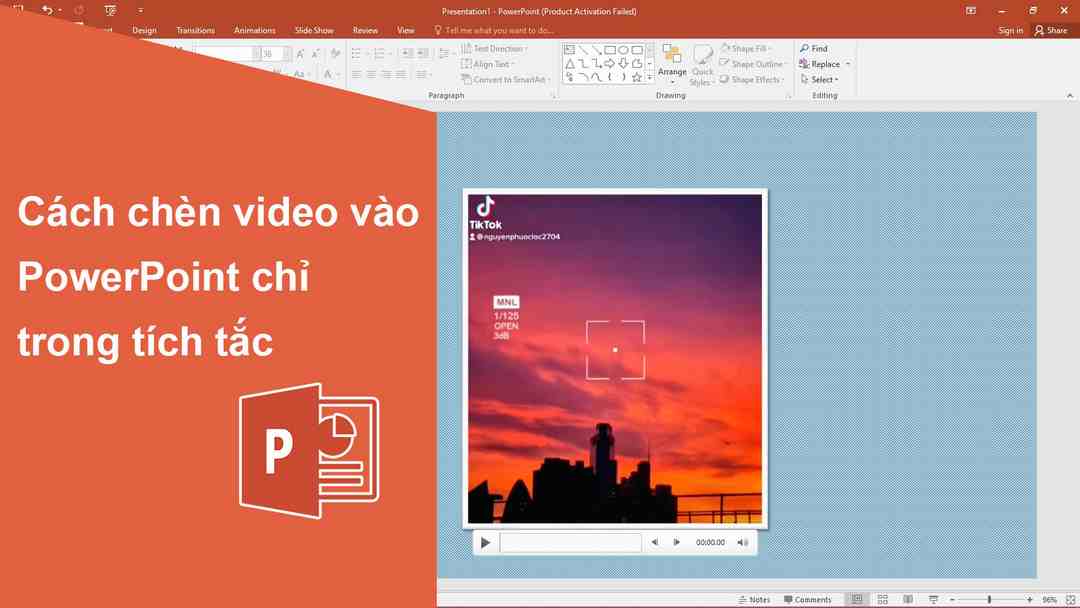Undo the last action
This screenshot has height=608, width=1080.
(47, 10)
